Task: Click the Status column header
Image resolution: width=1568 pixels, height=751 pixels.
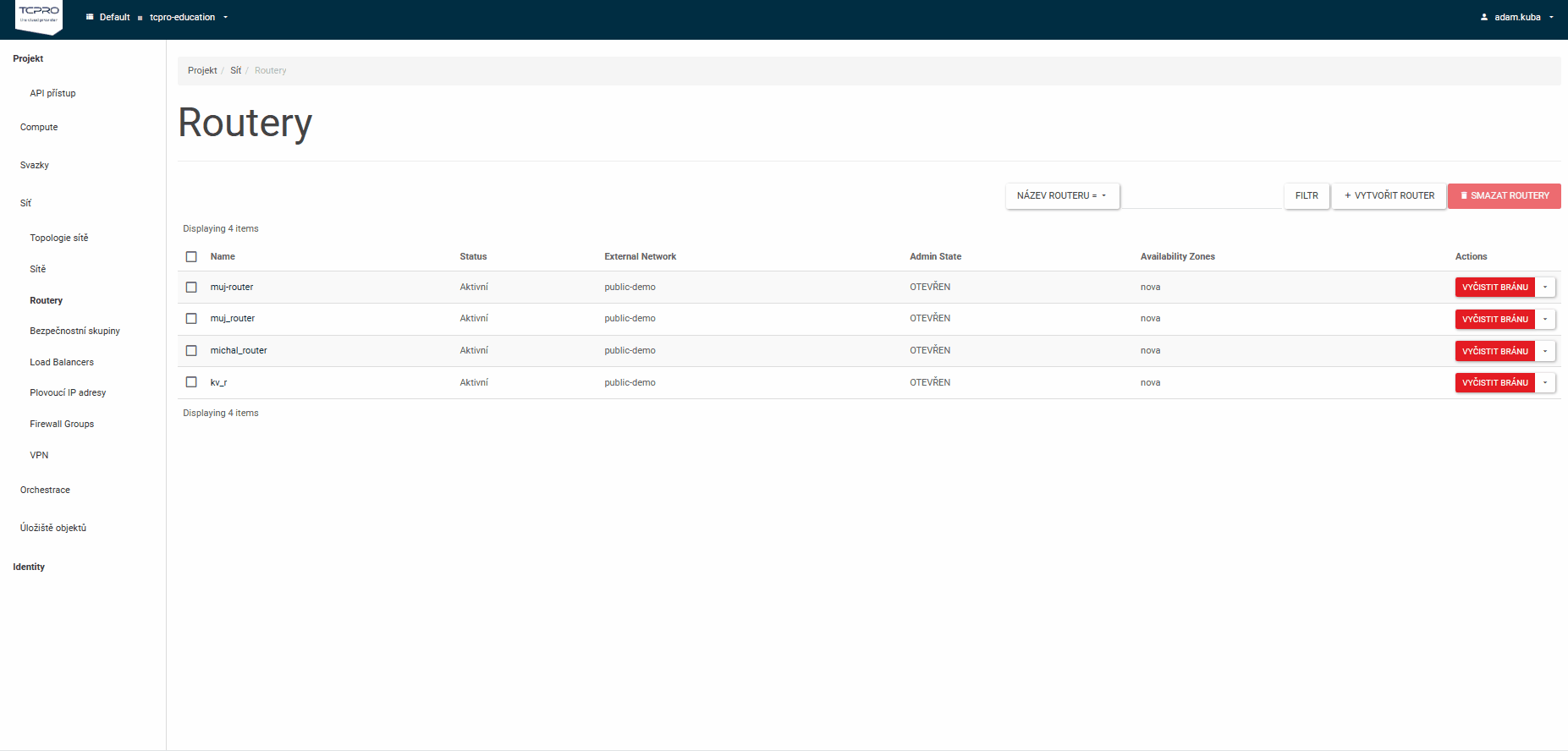Action: (473, 256)
